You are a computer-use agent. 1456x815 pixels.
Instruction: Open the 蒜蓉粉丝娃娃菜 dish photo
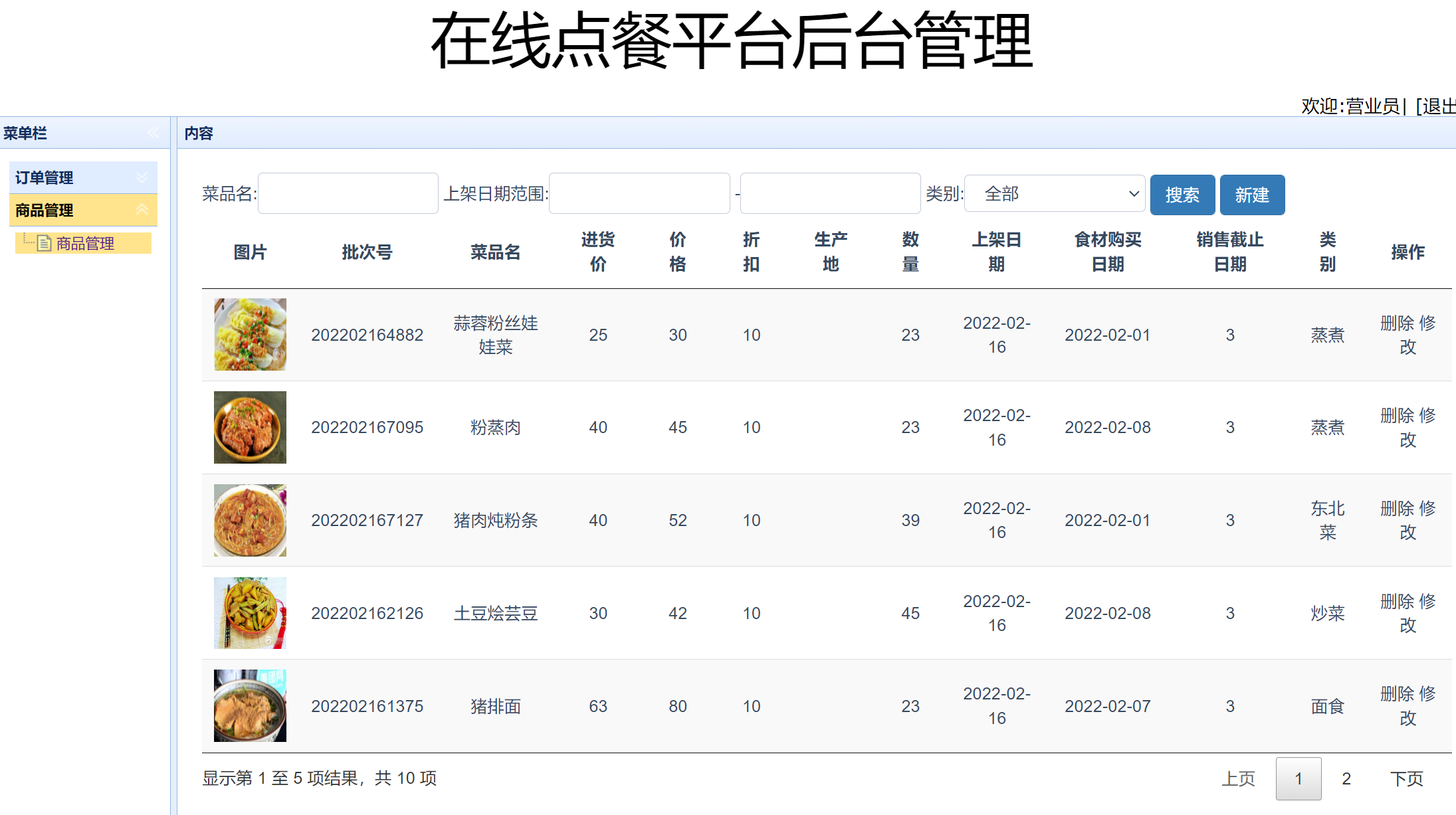[x=250, y=334]
